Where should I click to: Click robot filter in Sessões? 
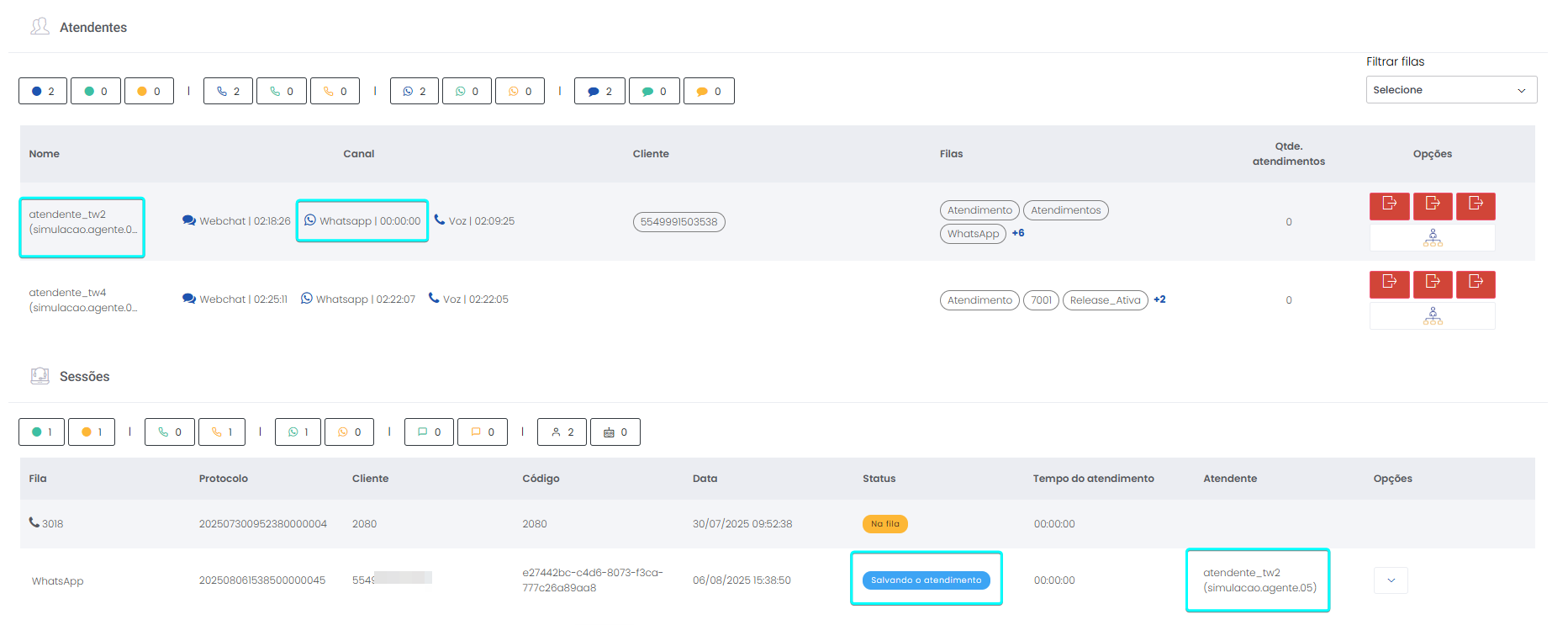click(x=615, y=432)
